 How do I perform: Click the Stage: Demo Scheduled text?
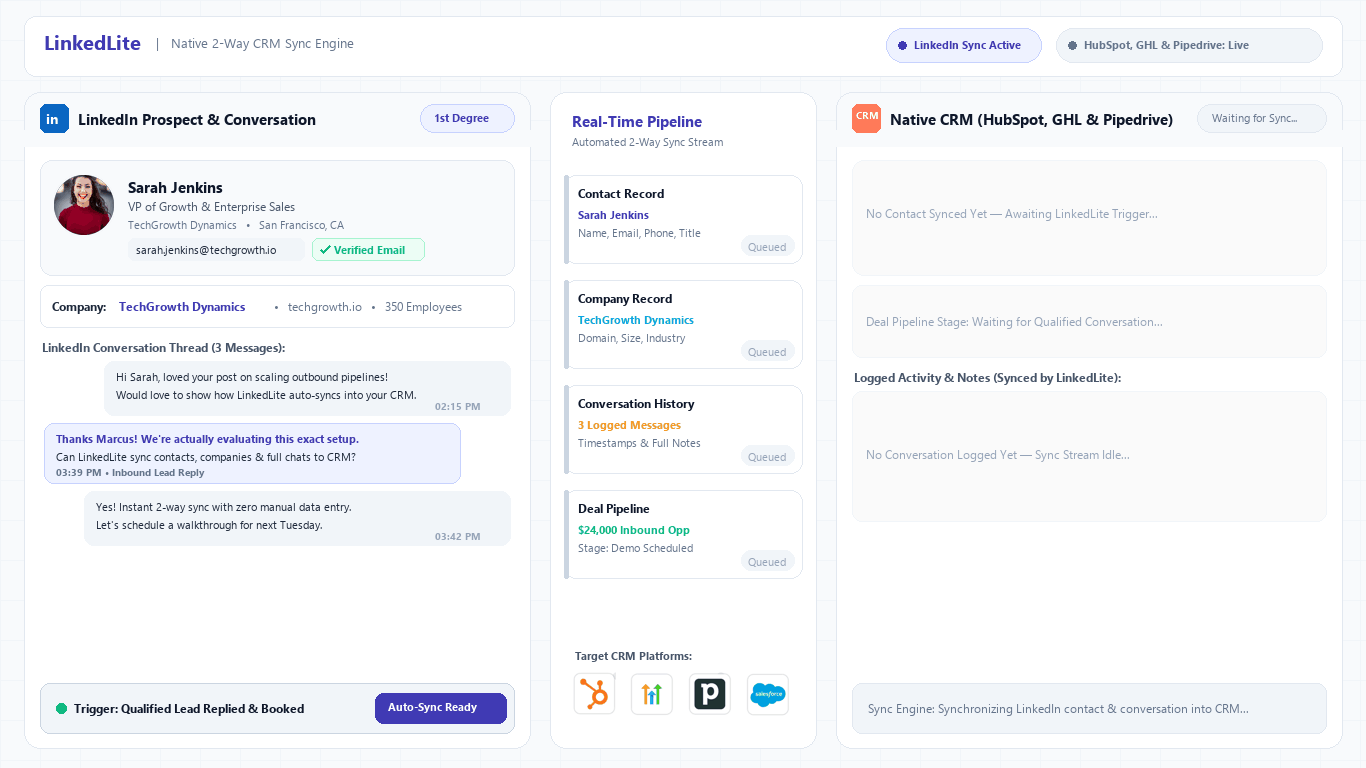click(x=635, y=548)
